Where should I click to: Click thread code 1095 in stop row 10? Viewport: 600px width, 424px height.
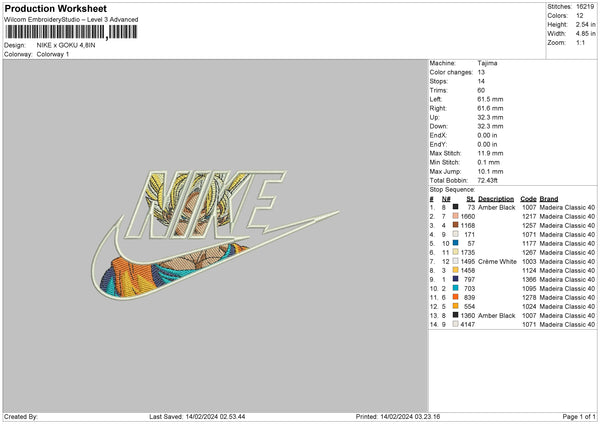[x=529, y=289]
